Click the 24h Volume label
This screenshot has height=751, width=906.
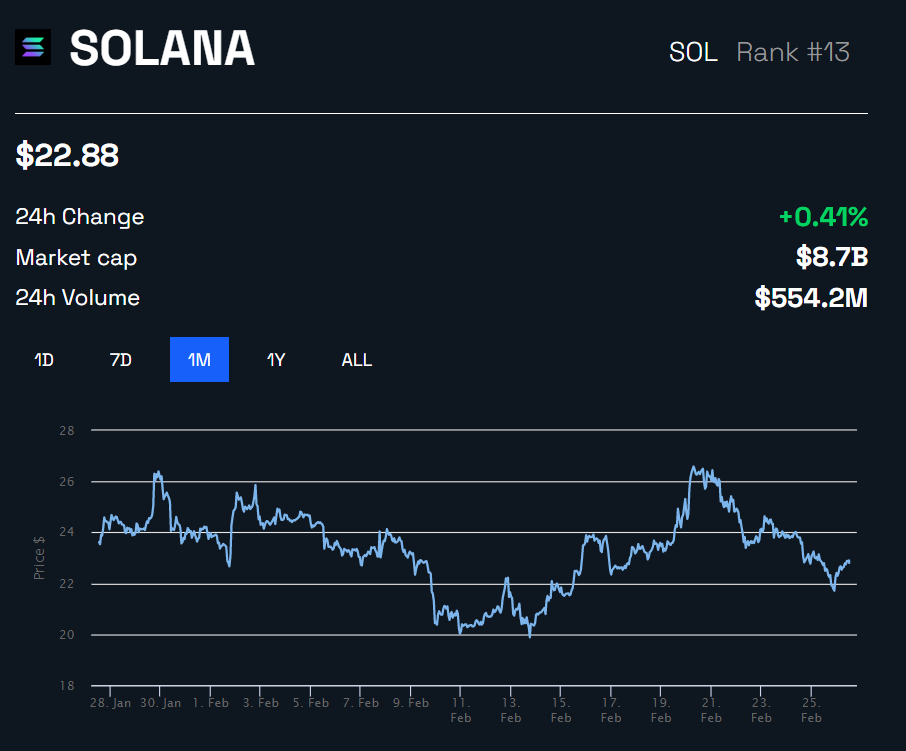click(x=78, y=298)
